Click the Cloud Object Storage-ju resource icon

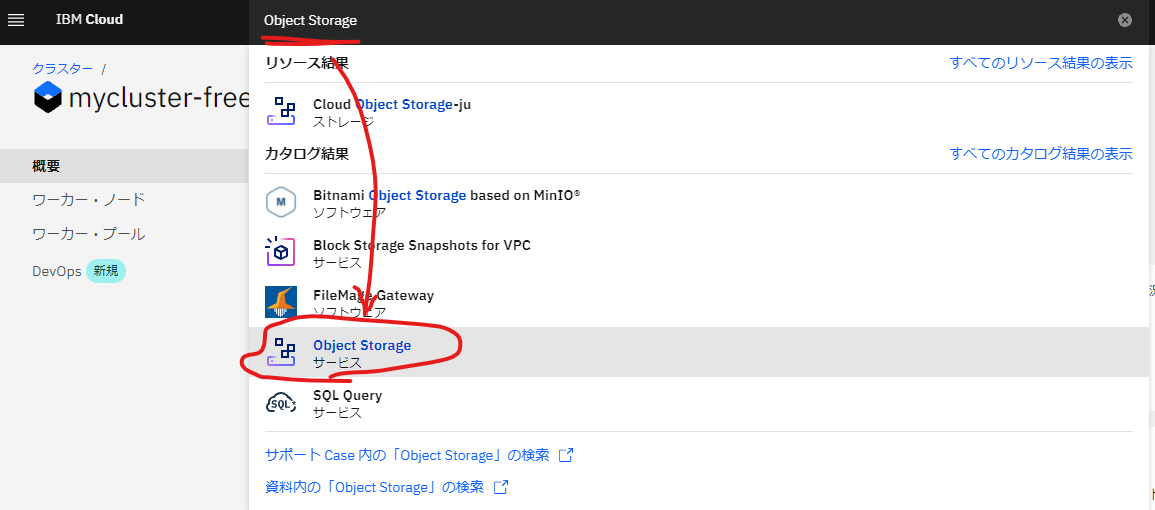pos(281,111)
